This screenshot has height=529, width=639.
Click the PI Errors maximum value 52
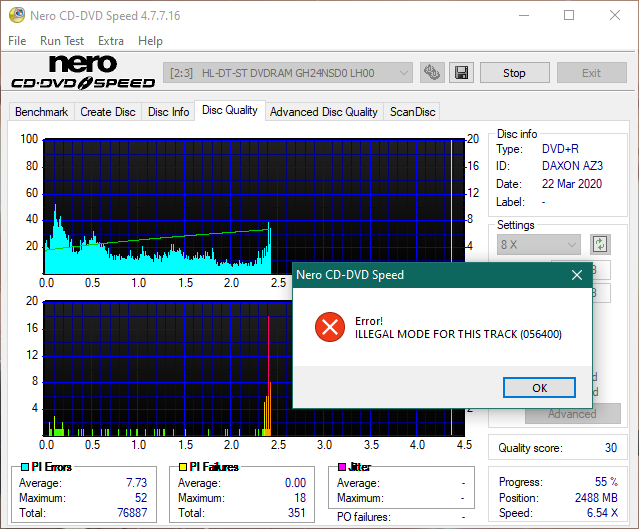coord(141,498)
